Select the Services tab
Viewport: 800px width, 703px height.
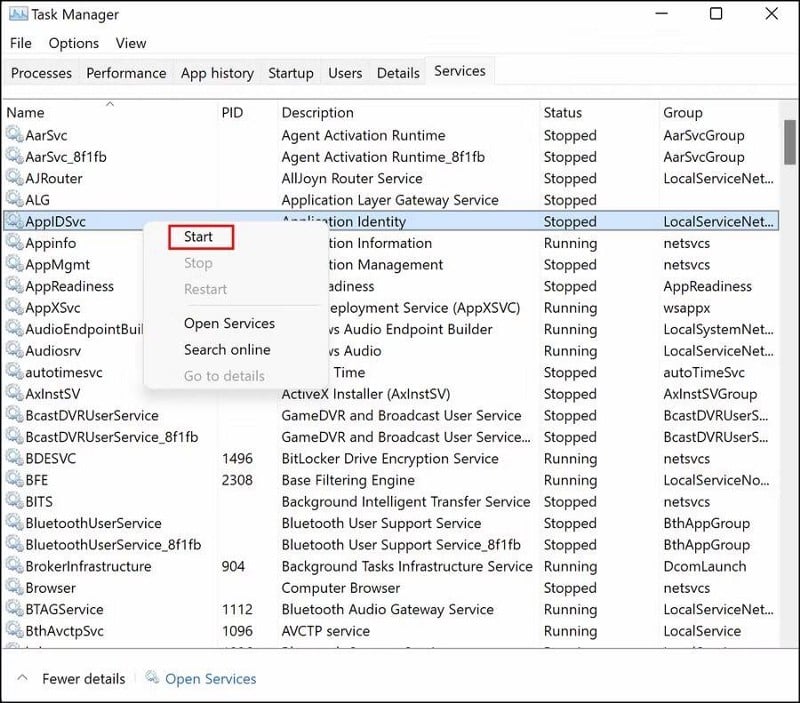coord(460,71)
